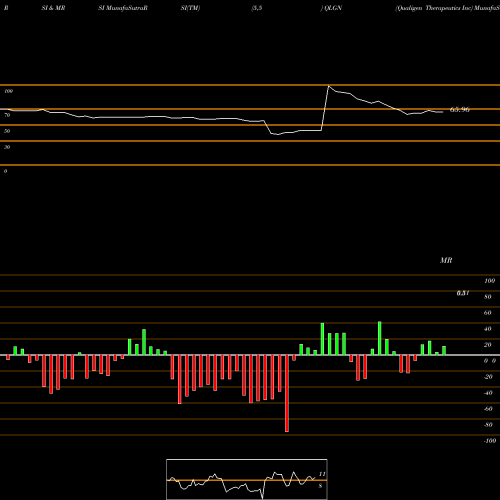This screenshot has height=500, width=500.
Task: Click the 30 label on RSI axis
Action: point(7,147)
